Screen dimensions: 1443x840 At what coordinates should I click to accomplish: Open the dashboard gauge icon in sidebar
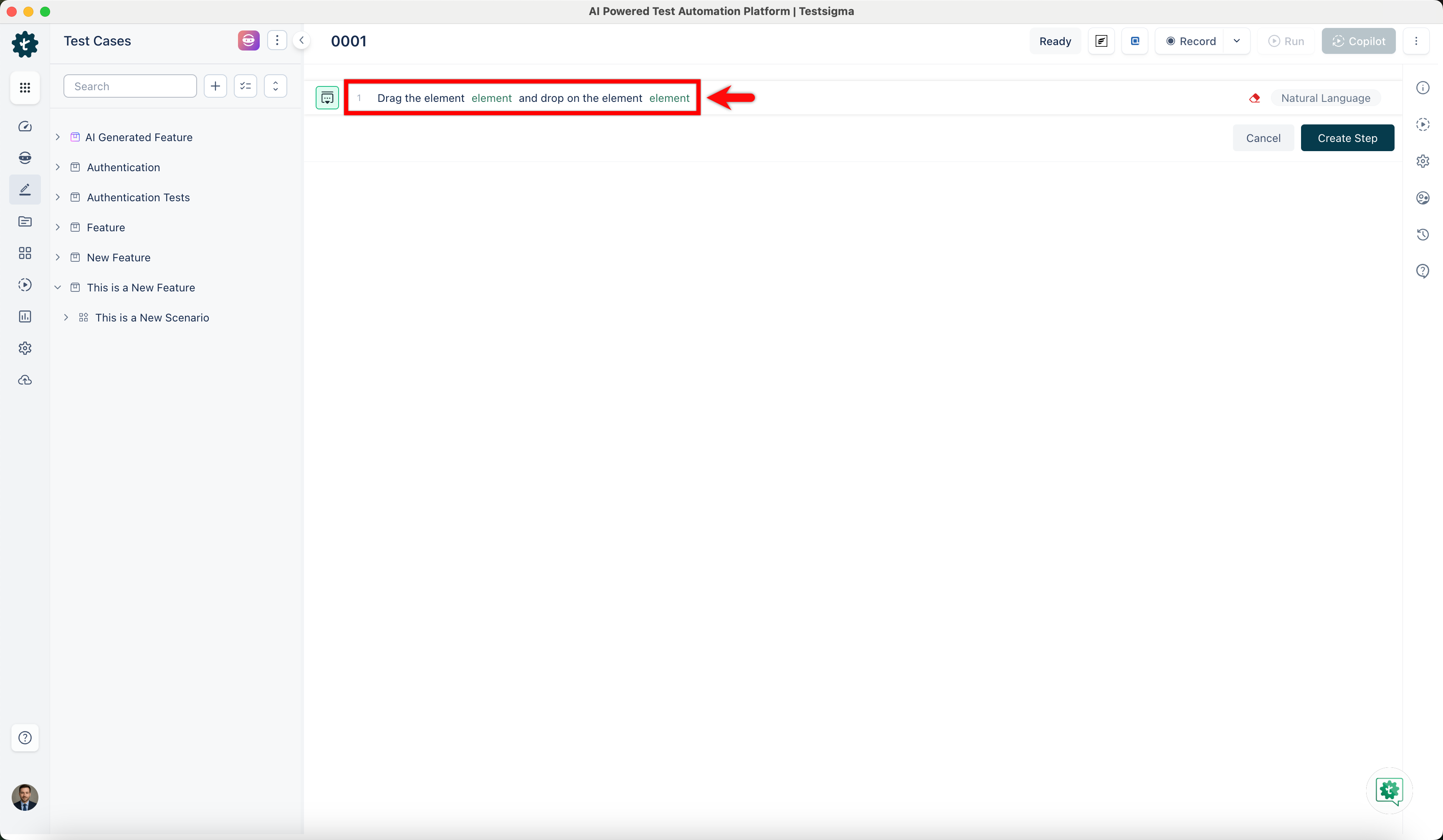25,127
